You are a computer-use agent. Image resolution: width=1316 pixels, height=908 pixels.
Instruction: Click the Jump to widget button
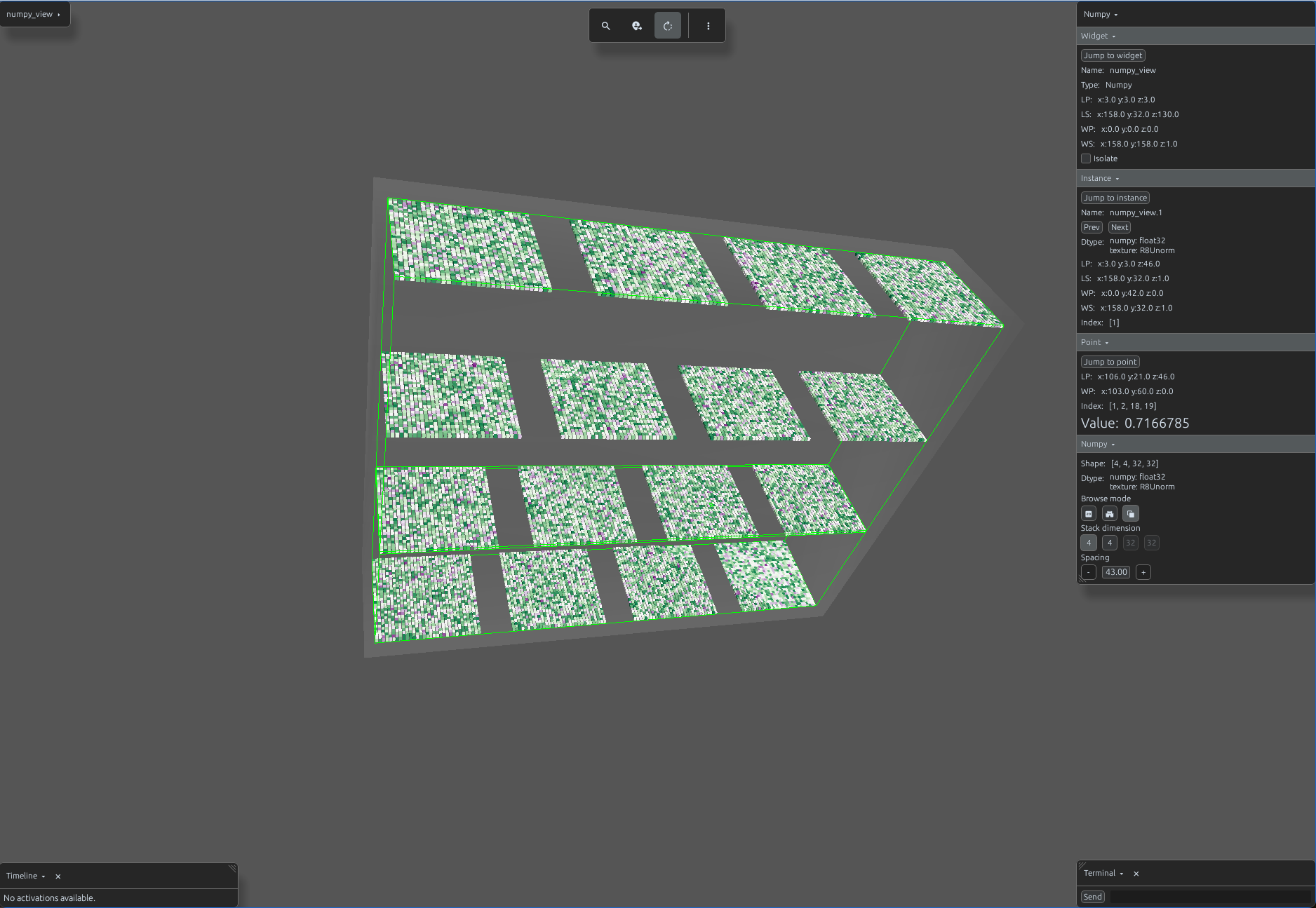(x=1113, y=55)
